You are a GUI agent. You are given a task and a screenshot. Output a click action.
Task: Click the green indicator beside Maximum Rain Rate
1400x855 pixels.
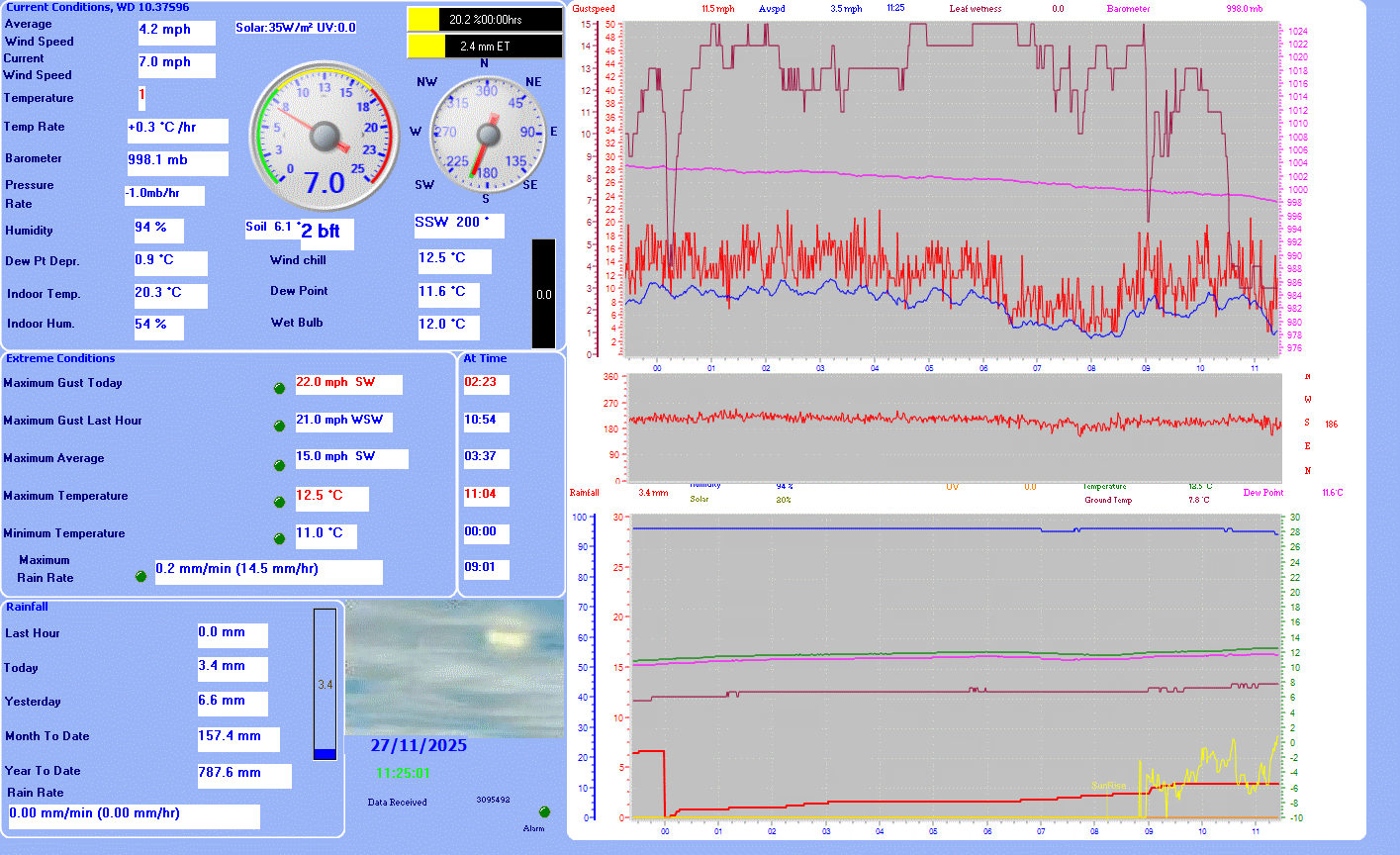coord(140,576)
